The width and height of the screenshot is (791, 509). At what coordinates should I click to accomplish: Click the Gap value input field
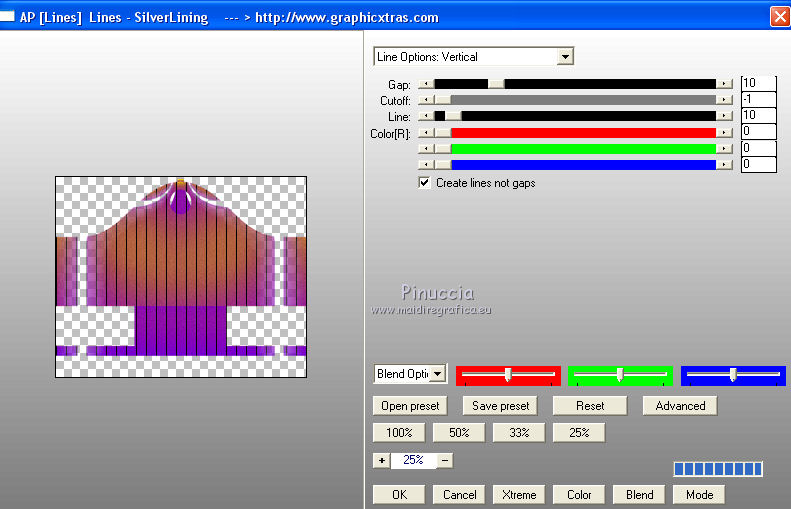pos(758,84)
